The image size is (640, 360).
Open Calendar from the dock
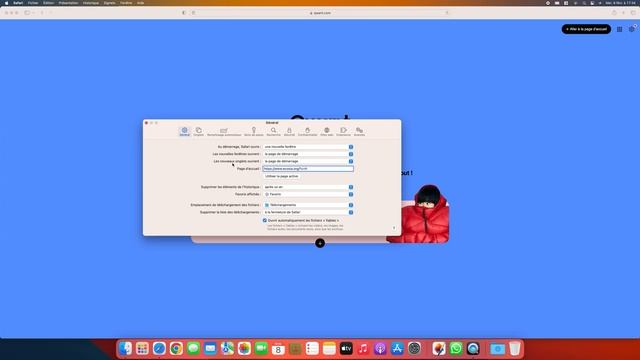pyautogui.click(x=278, y=349)
